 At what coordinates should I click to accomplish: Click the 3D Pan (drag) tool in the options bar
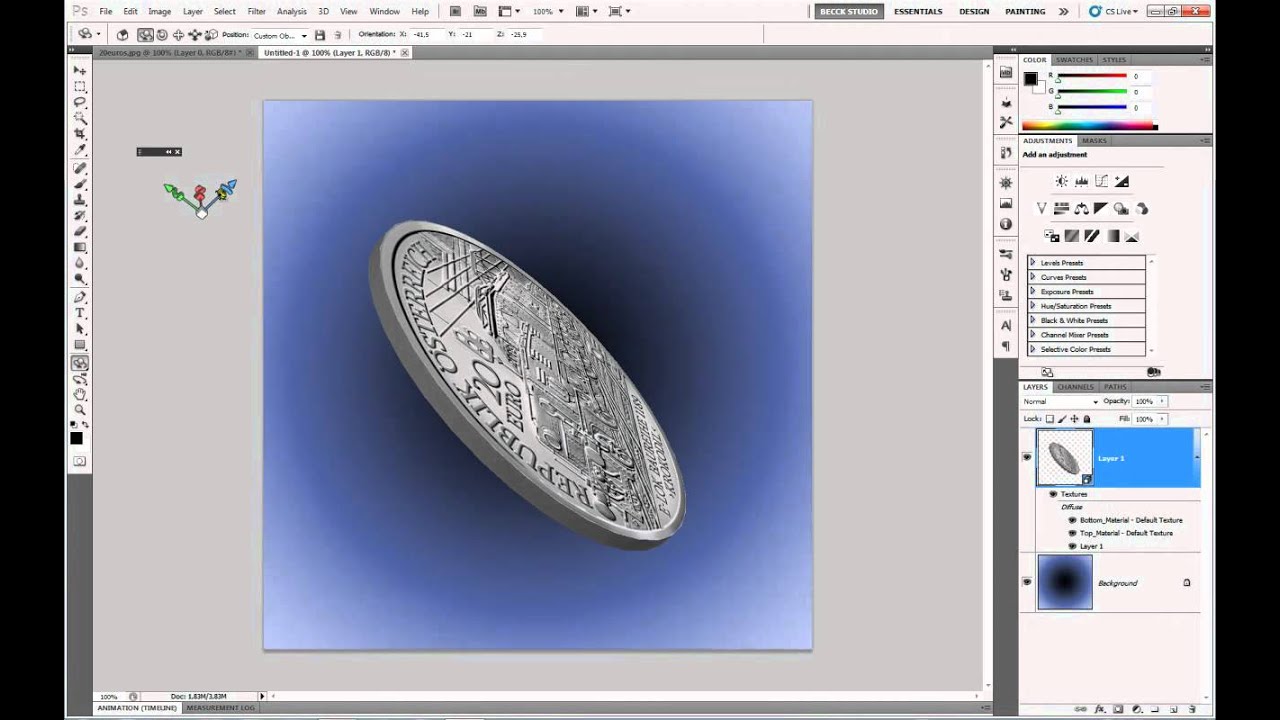pyautogui.click(x=178, y=34)
